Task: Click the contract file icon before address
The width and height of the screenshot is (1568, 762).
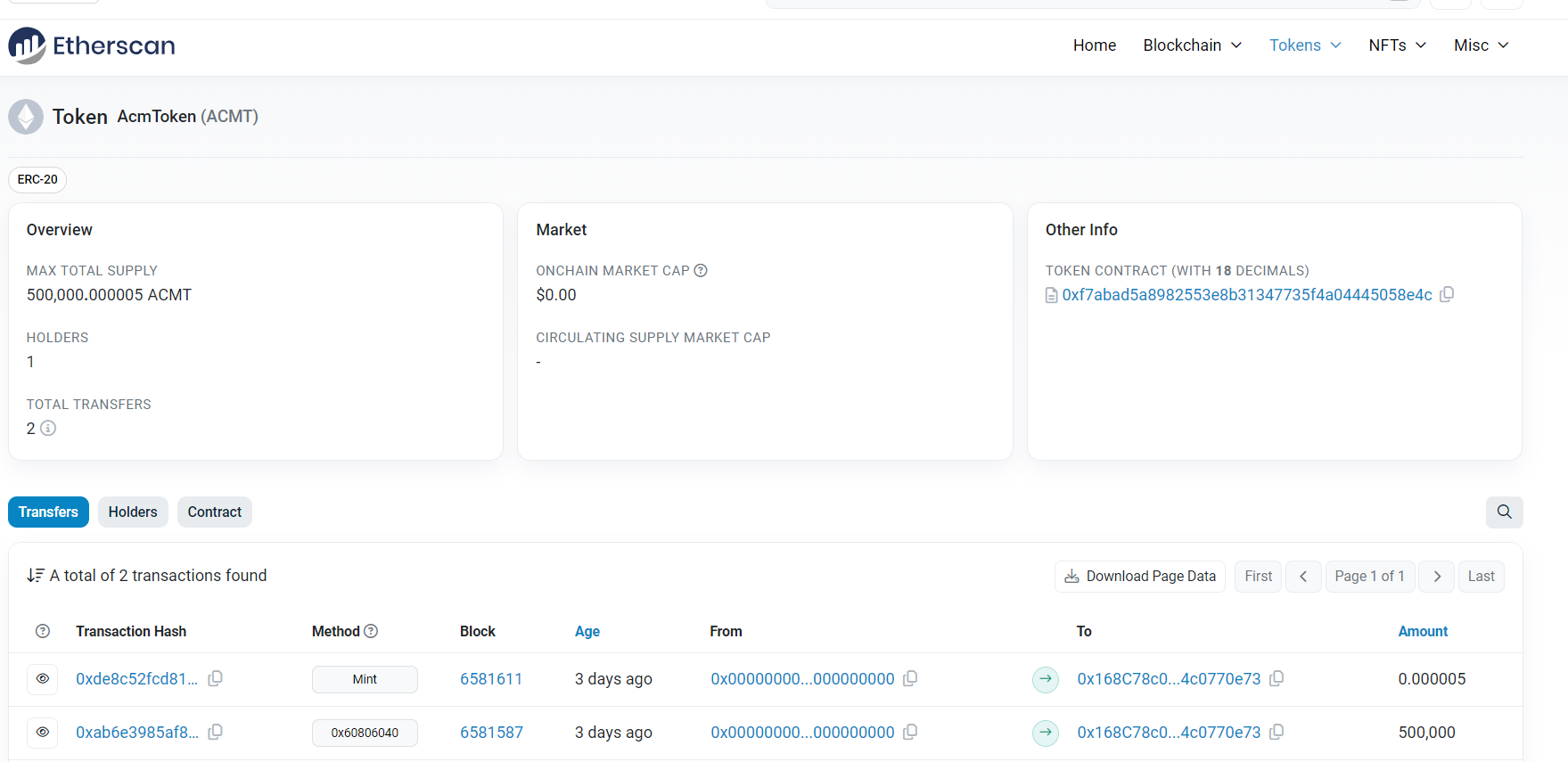Action: [x=1052, y=296]
